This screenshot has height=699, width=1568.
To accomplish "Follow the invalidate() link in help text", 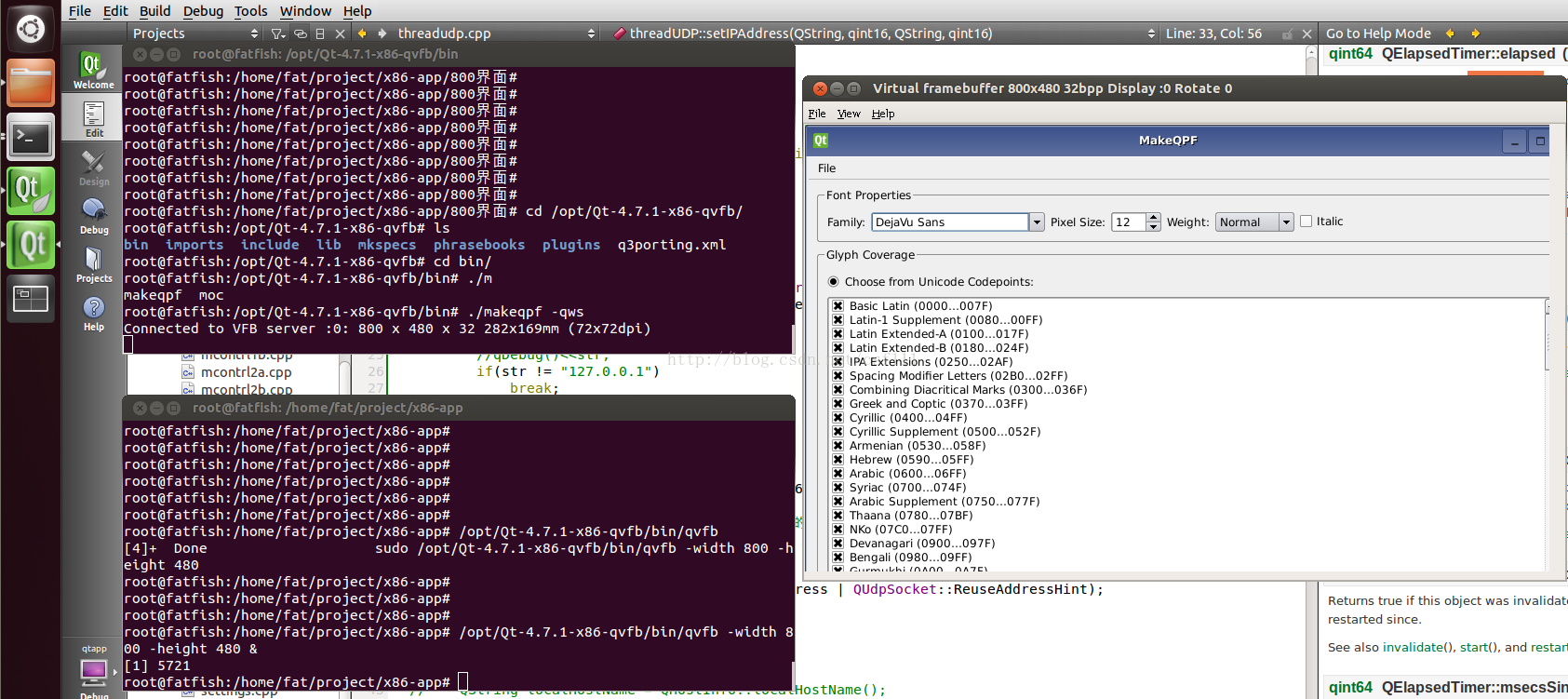I will click(1414, 647).
